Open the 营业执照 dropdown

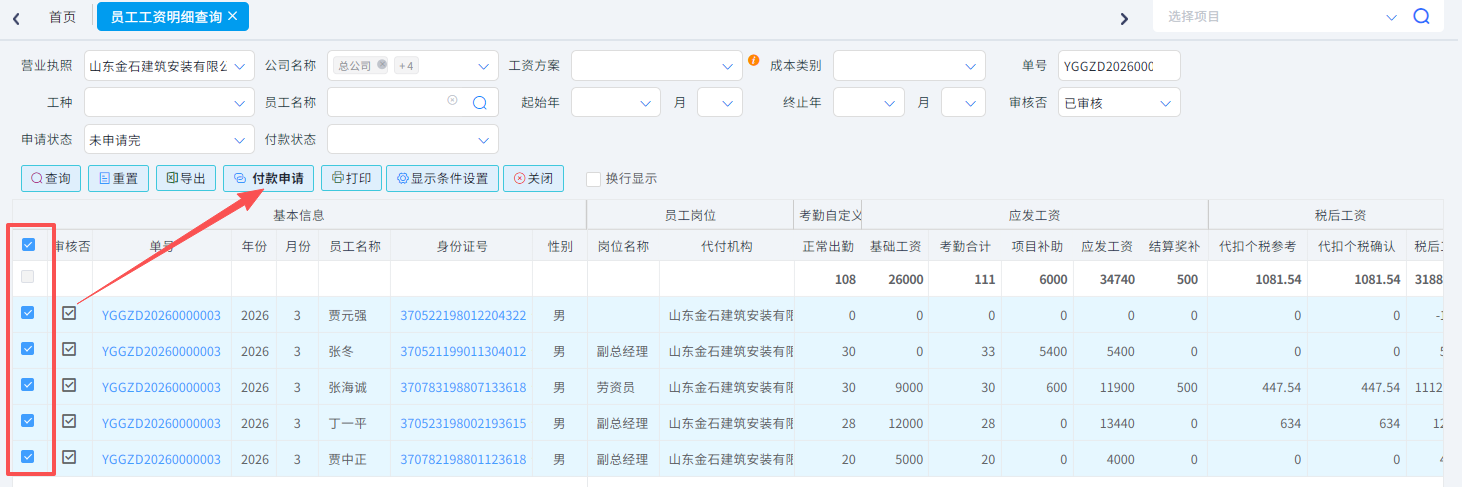pos(169,66)
